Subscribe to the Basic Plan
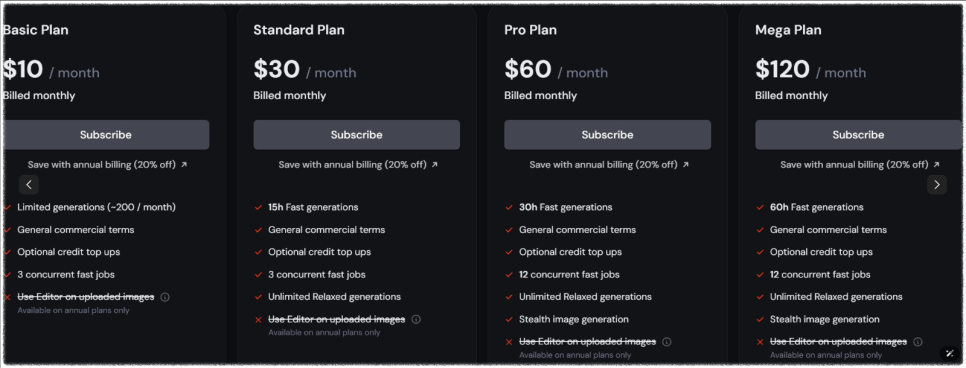Viewport: 966px width, 368px height. tap(106, 134)
